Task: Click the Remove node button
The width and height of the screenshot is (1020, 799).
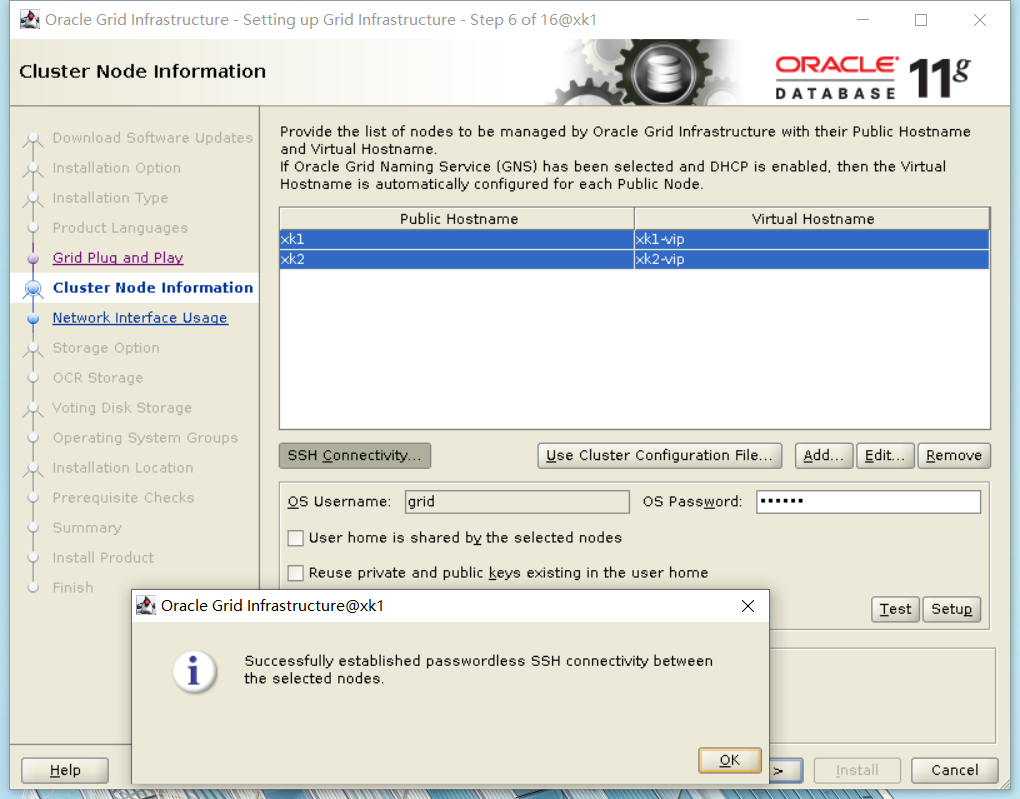Action: (954, 455)
